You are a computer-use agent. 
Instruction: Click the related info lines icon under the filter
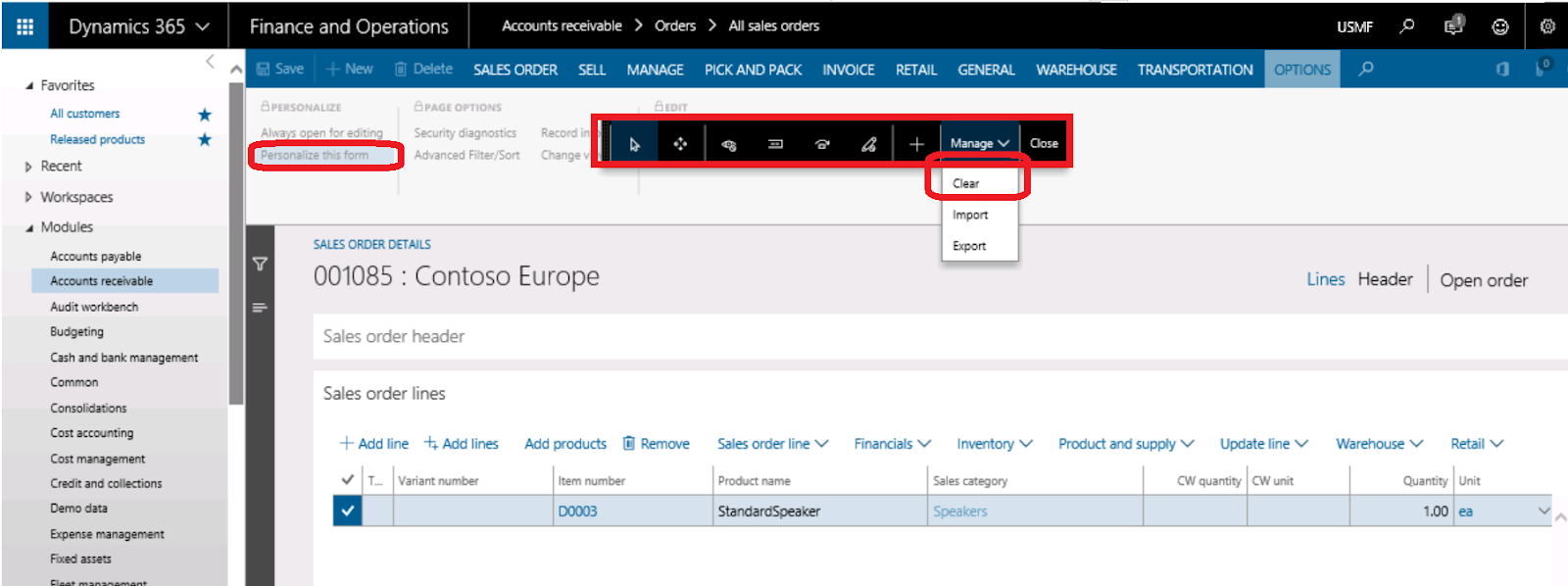tap(260, 308)
